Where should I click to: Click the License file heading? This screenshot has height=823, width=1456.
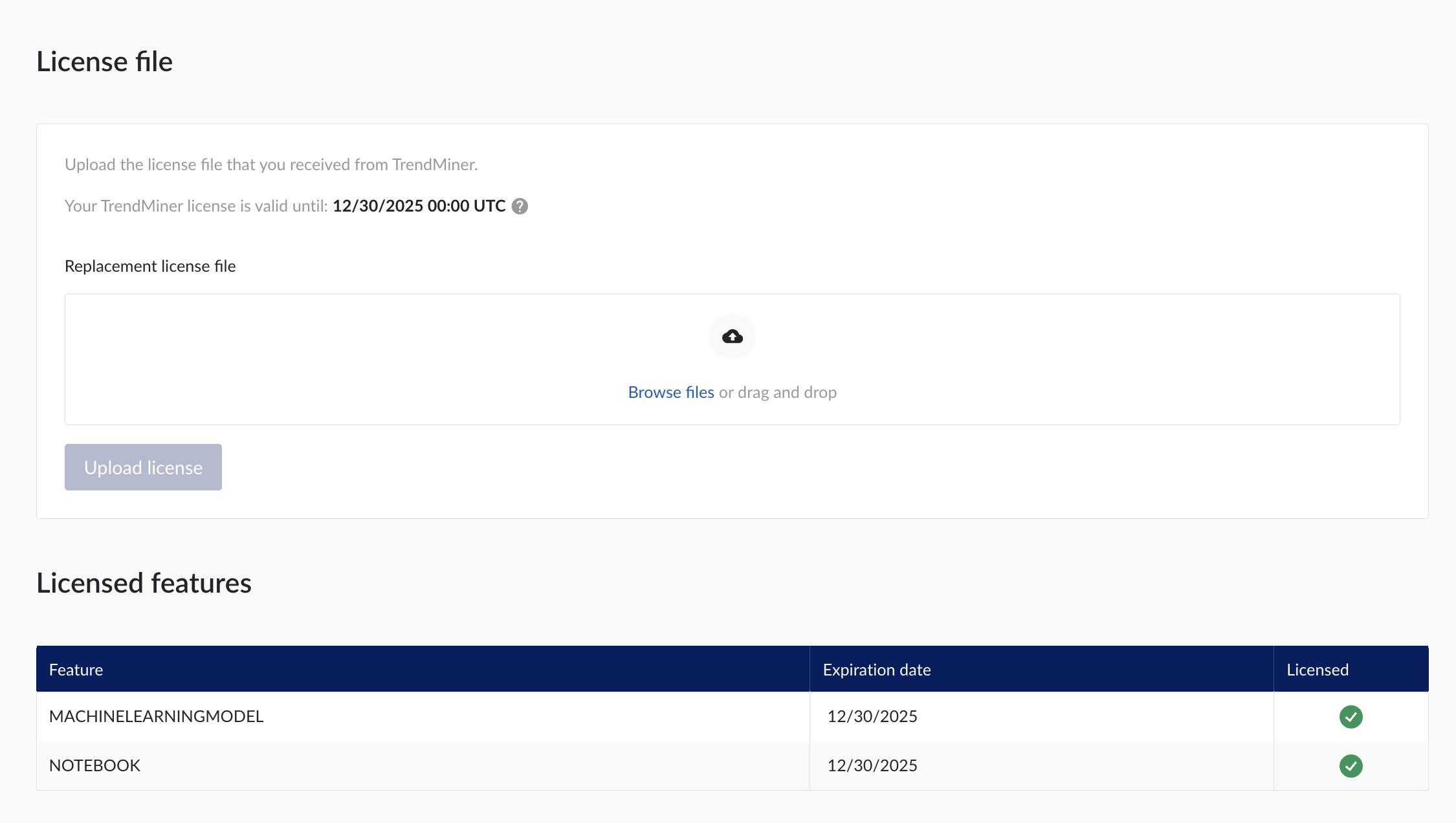coord(104,62)
